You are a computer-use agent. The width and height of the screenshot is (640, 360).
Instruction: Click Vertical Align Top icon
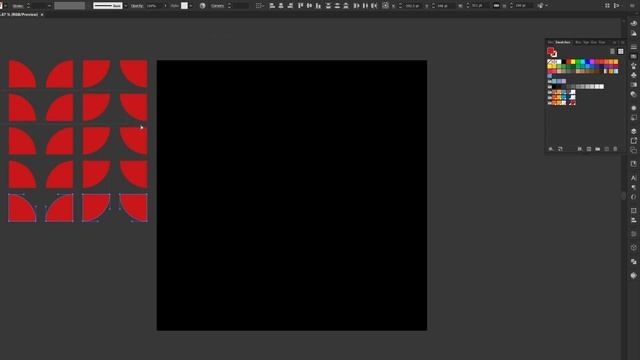tap(300, 6)
